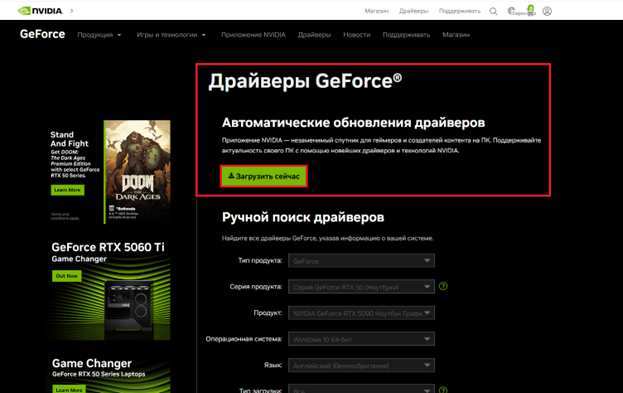623x393 pixels.
Task: Expand the Продукция menu
Action: pos(99,35)
